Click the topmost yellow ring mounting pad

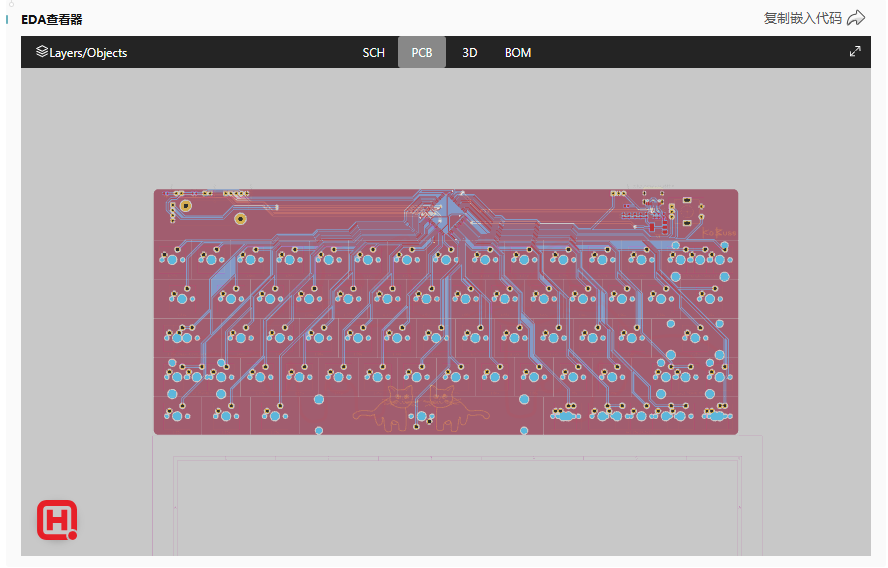tap(186, 205)
